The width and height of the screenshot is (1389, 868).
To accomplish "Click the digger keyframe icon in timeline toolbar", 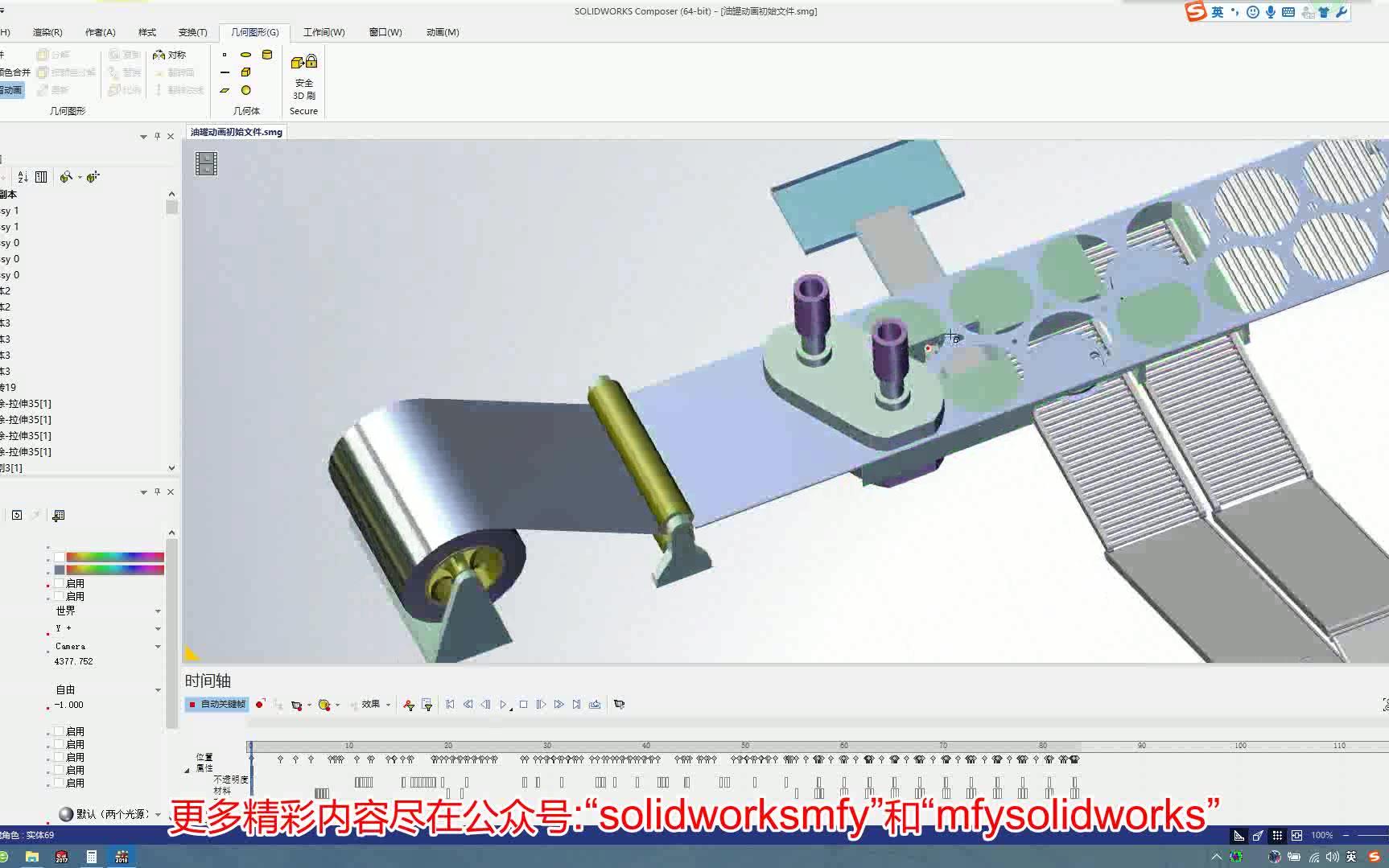I will point(324,705).
